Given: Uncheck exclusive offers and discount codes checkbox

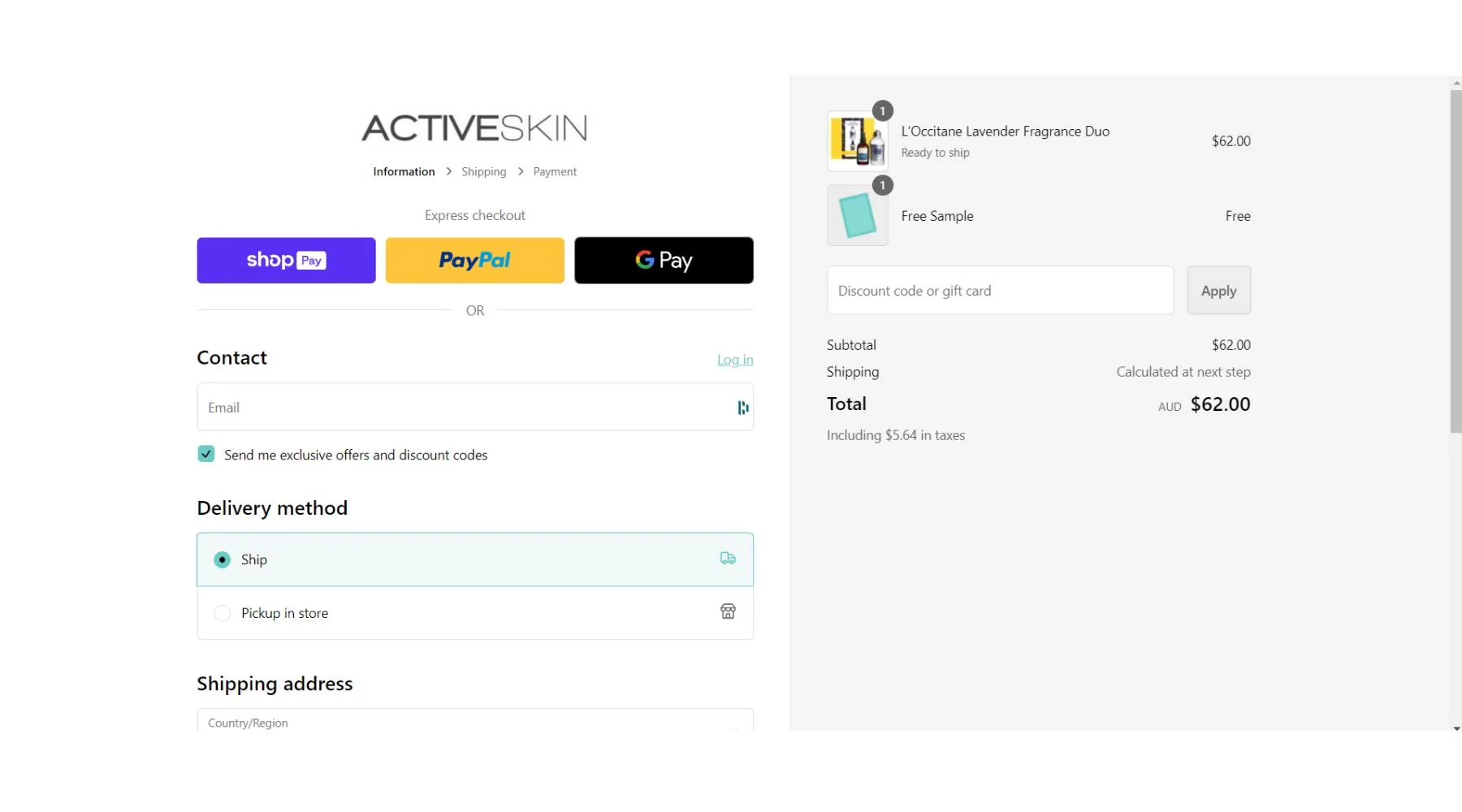Looking at the screenshot, I should pyautogui.click(x=206, y=454).
